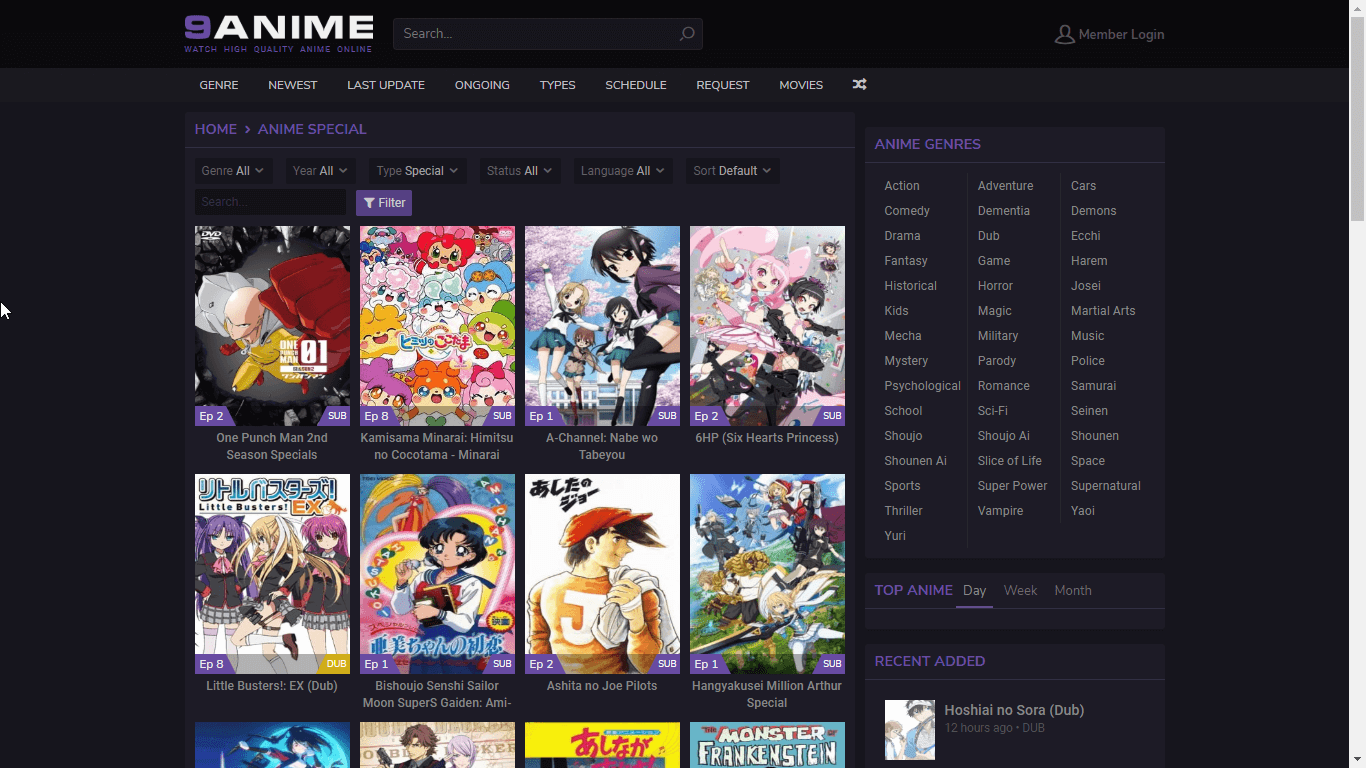Click the 9ANIME site logo
Image resolution: width=1366 pixels, height=768 pixels.
click(x=279, y=34)
